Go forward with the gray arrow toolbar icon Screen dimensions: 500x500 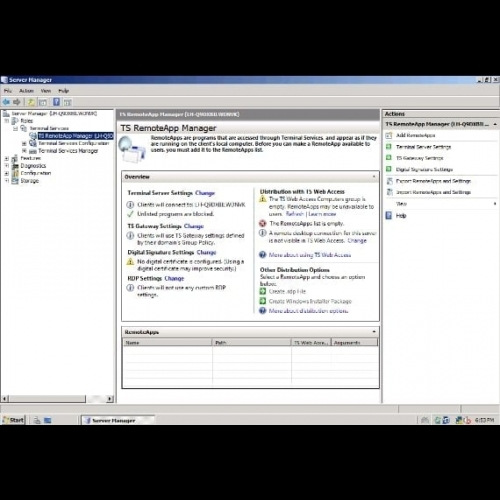tap(17, 102)
